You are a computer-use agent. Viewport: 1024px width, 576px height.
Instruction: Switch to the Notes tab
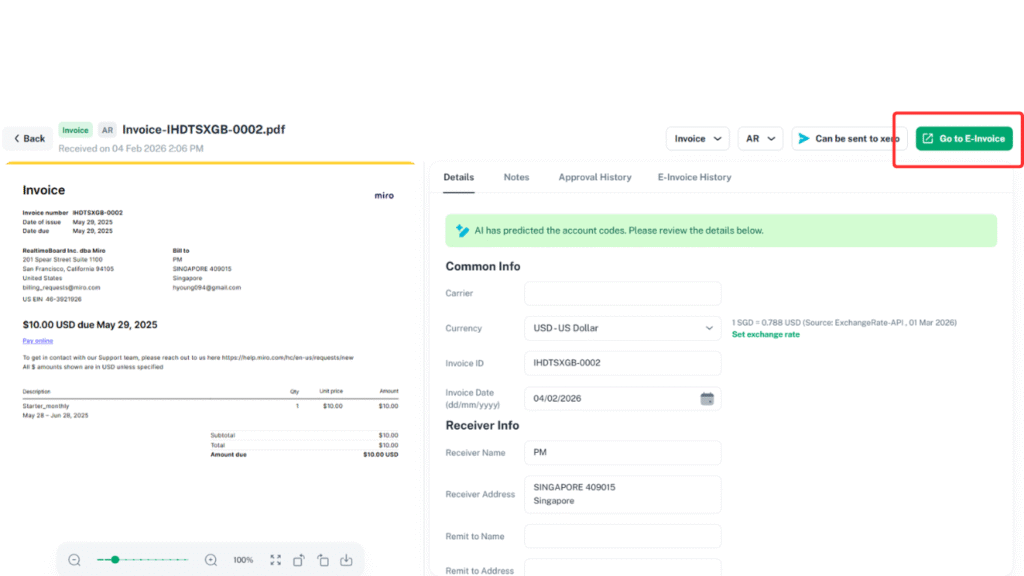pyautogui.click(x=516, y=177)
